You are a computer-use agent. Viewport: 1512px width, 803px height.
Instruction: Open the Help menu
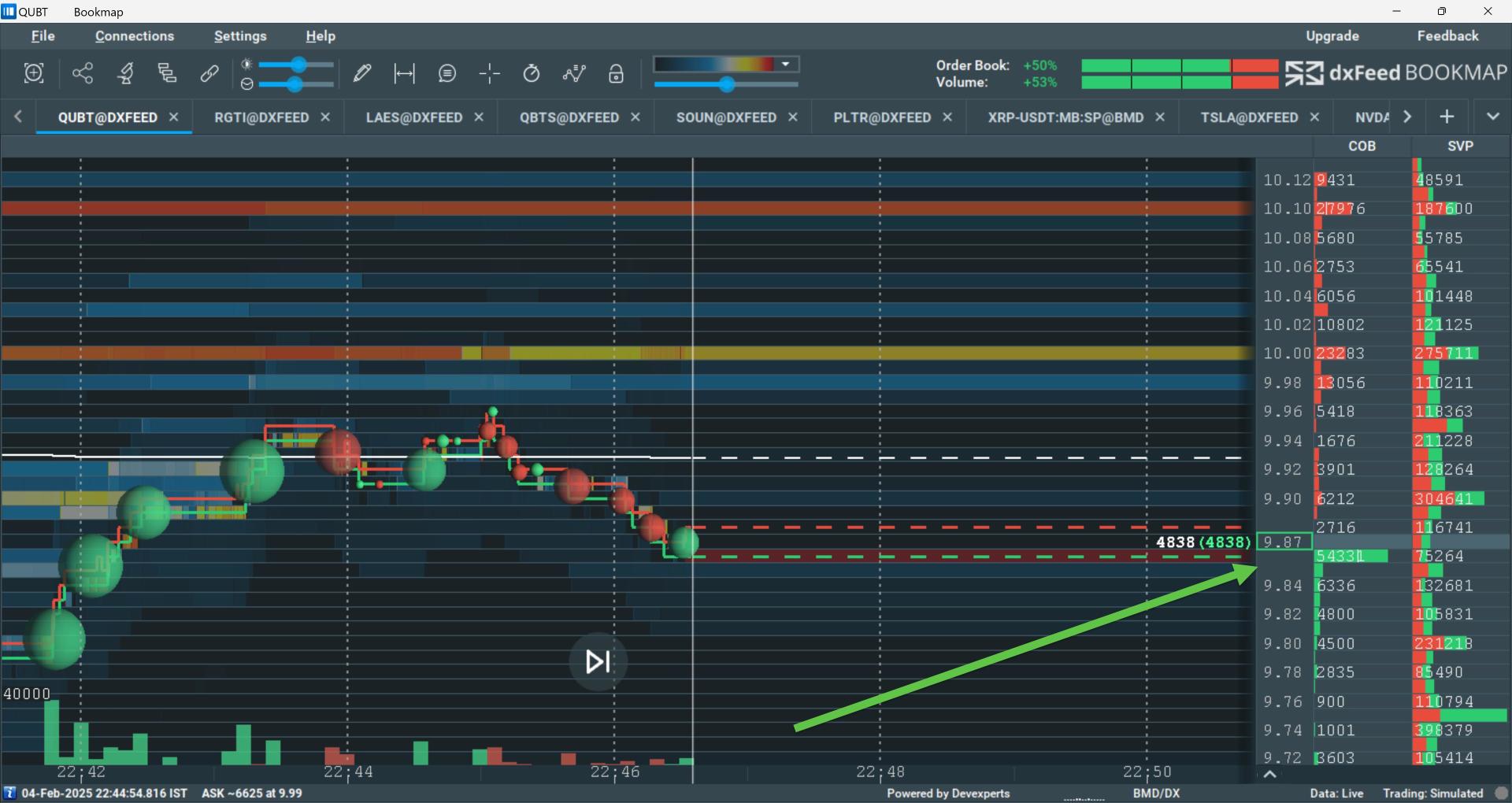pyautogui.click(x=321, y=36)
